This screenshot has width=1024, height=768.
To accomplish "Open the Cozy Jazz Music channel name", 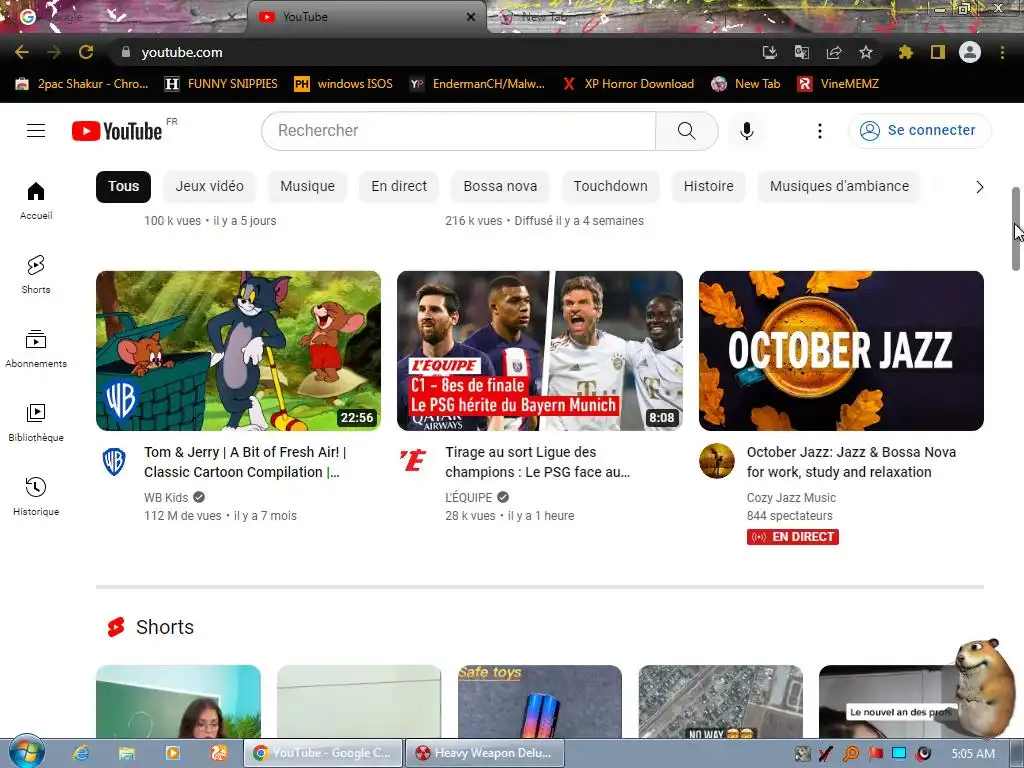I will coord(791,498).
